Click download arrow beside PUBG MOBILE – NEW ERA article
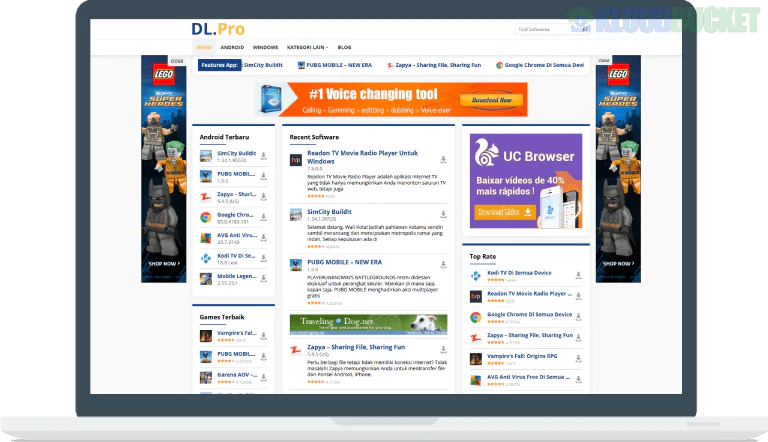The width and height of the screenshot is (768, 442). (442, 265)
